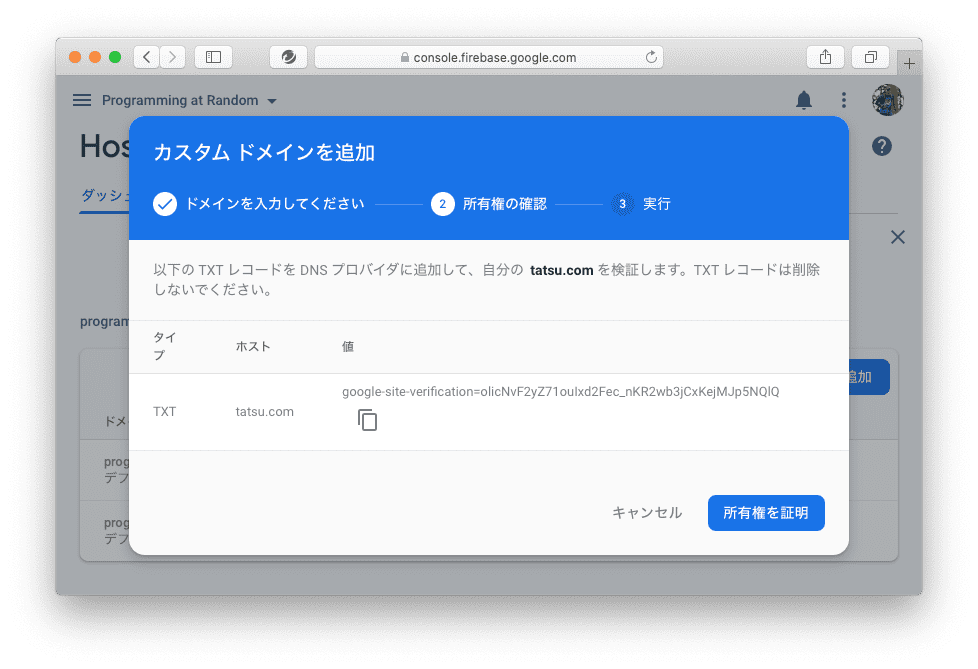Show all Safari tabs overview
Screen dimensions: 978x669
coord(871,57)
